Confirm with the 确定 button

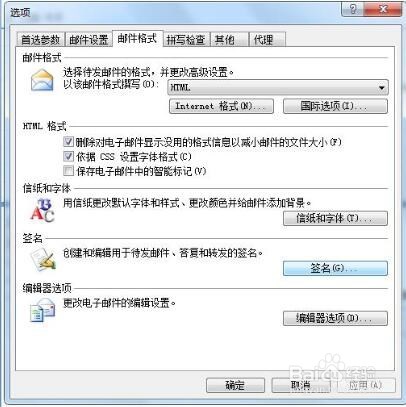235,385
